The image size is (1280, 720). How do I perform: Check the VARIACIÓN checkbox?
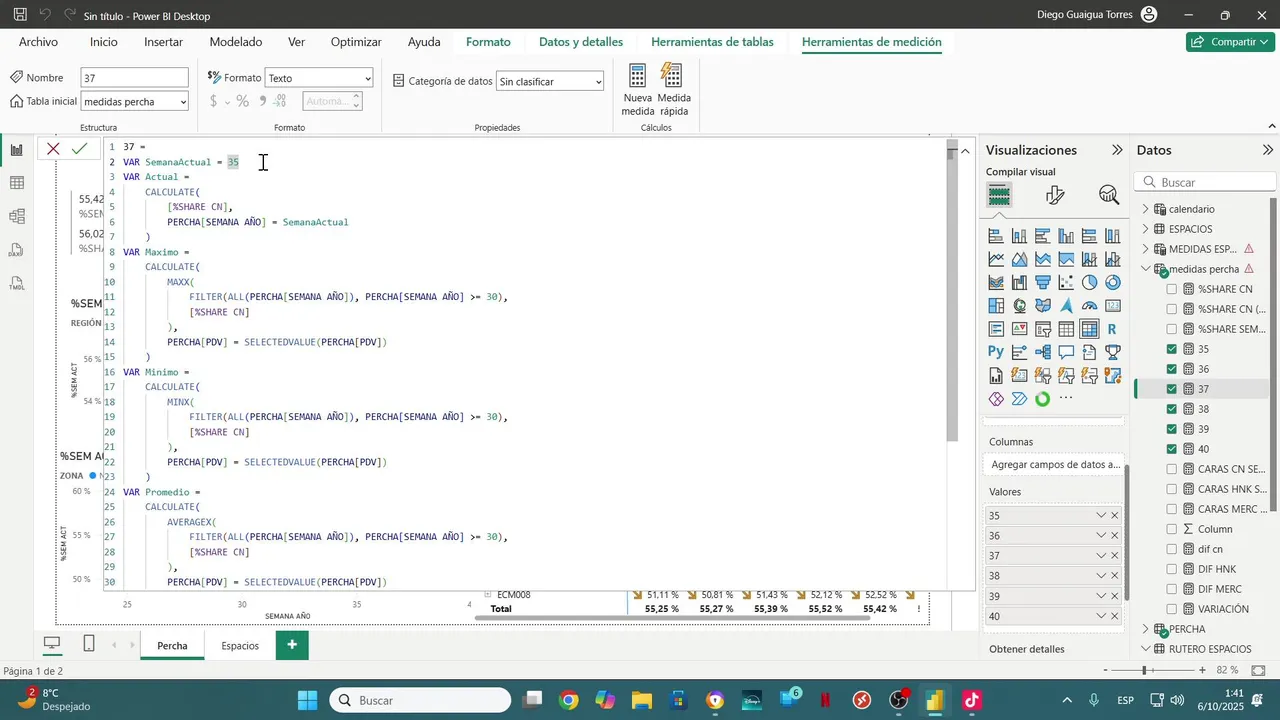pyautogui.click(x=1172, y=609)
